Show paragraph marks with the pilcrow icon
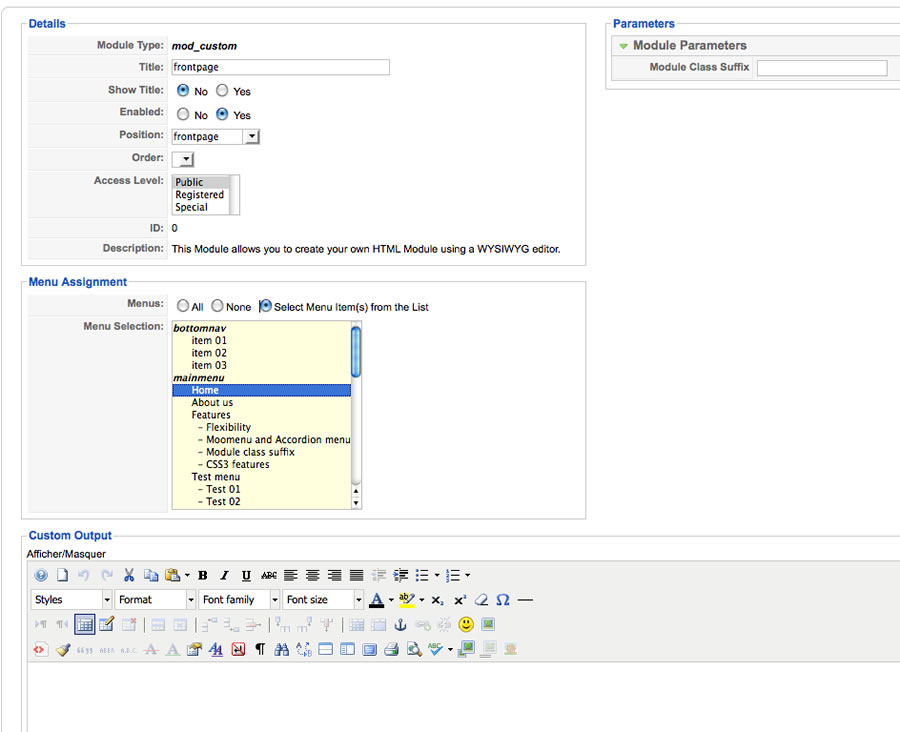Viewport: 900px width, 732px height. 260,649
